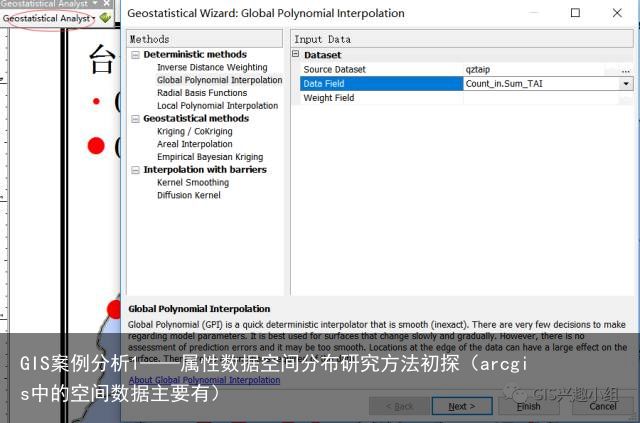This screenshot has height=423, width=640.
Task: Click the Cancel button
Action: pos(602,406)
